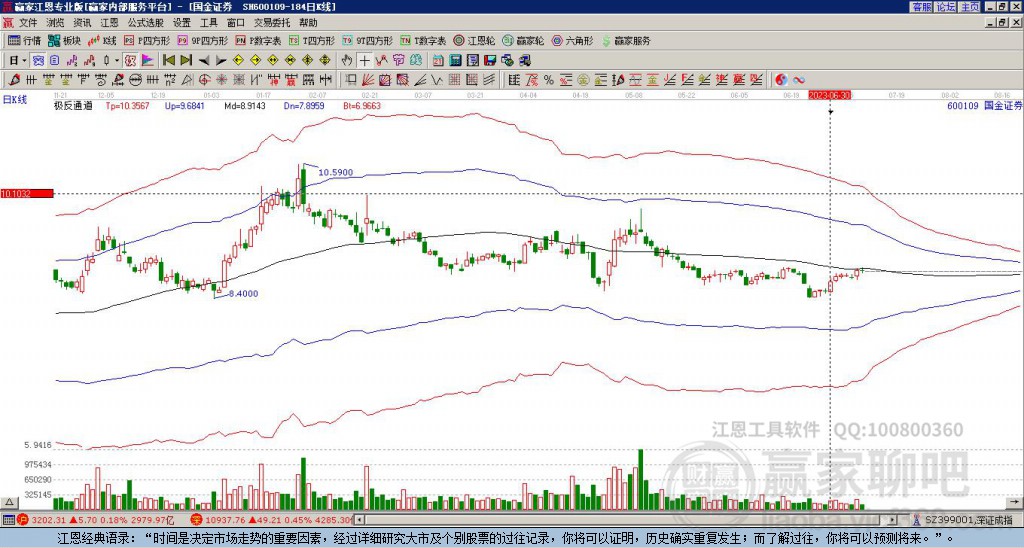This screenshot has height=548, width=1024.
Task: Click the red 10.1032 price axis tag
Action: click(26, 193)
